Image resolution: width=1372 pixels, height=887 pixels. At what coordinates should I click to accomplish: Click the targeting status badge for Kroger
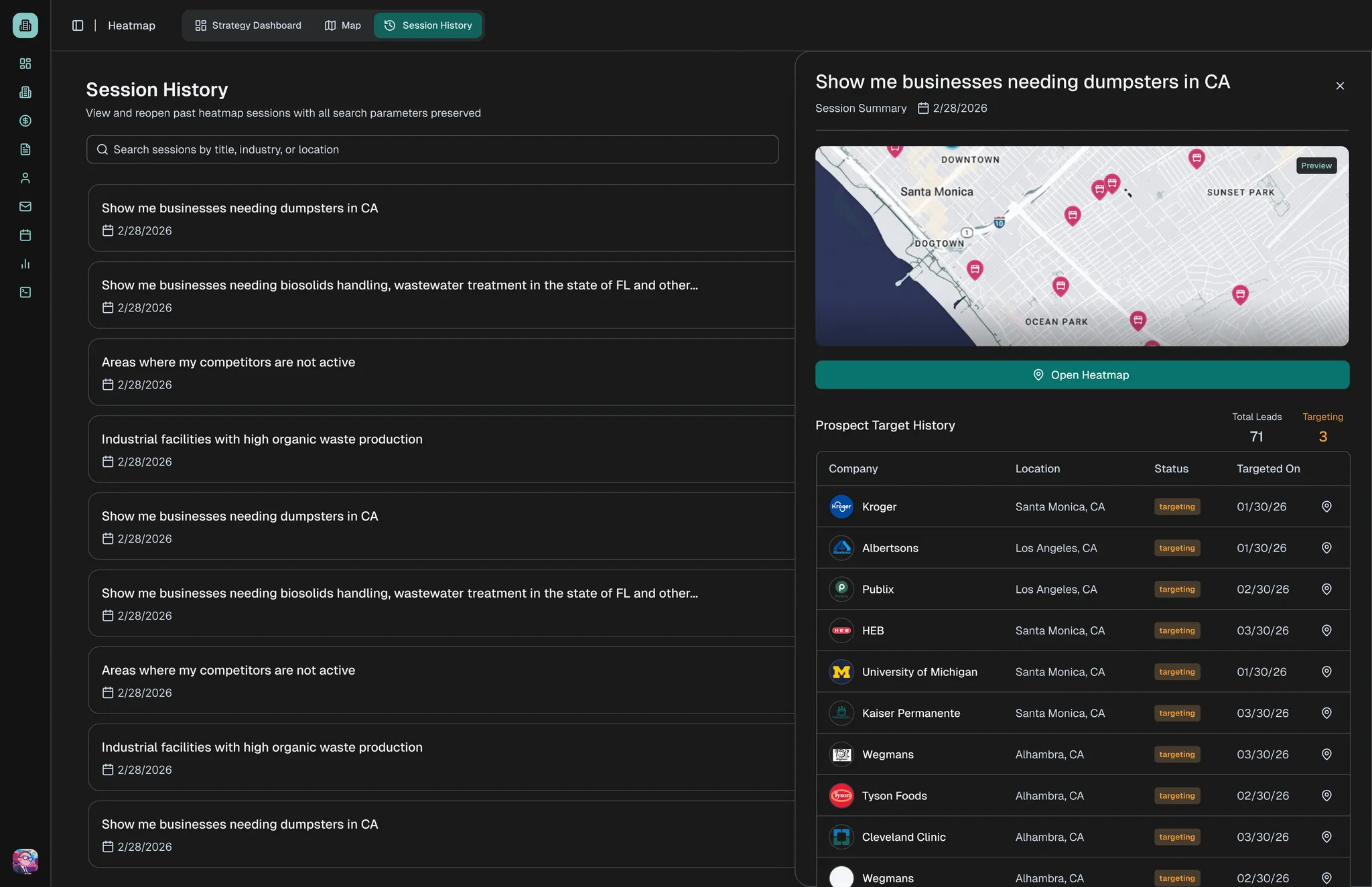[1177, 506]
